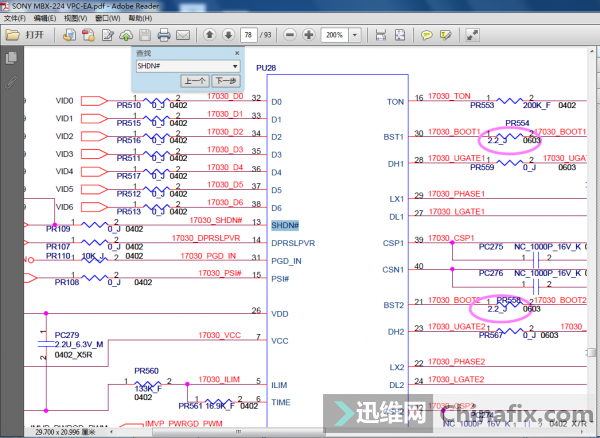Click the 17030_PSI# net label

220,273
